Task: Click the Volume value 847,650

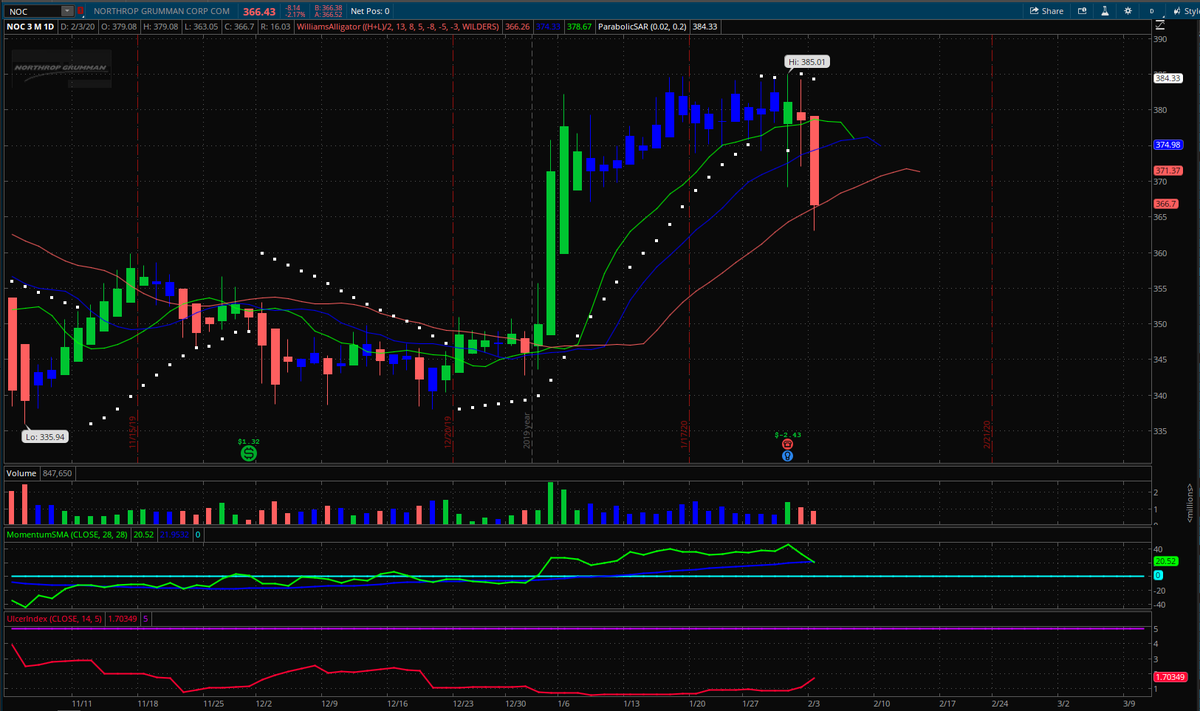Action: pos(55,472)
